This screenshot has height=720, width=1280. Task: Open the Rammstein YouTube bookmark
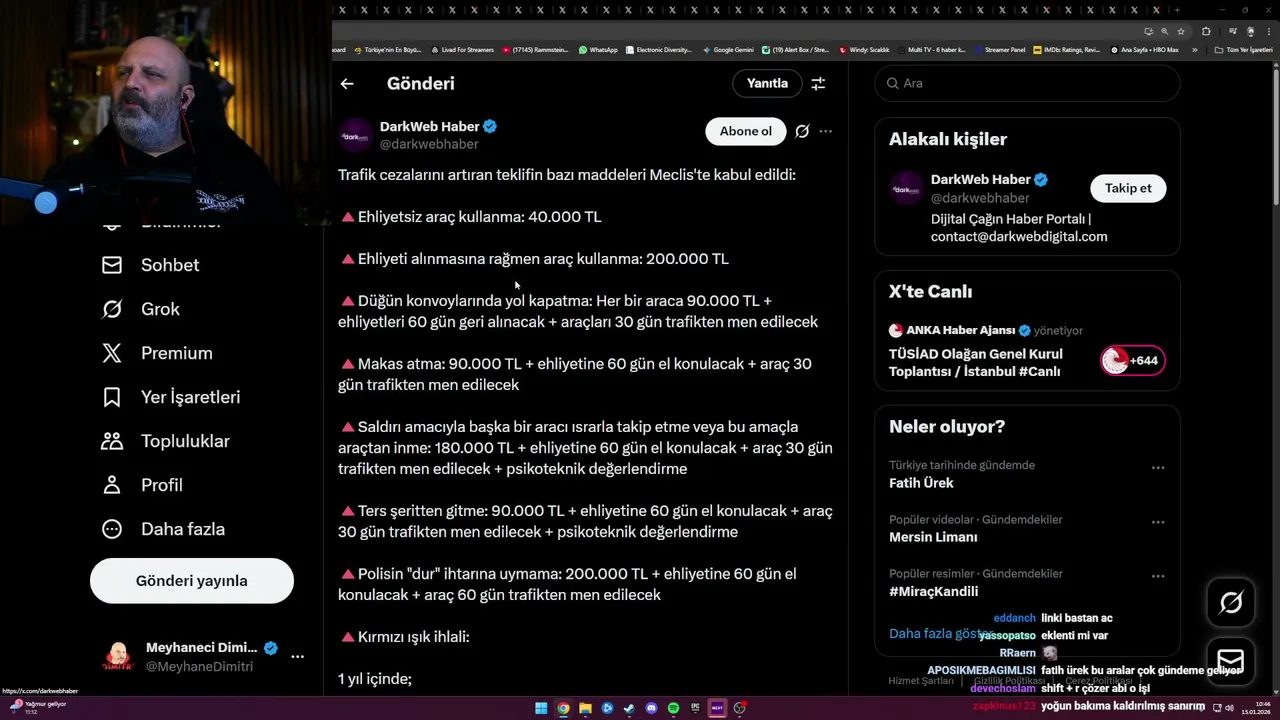pos(535,50)
